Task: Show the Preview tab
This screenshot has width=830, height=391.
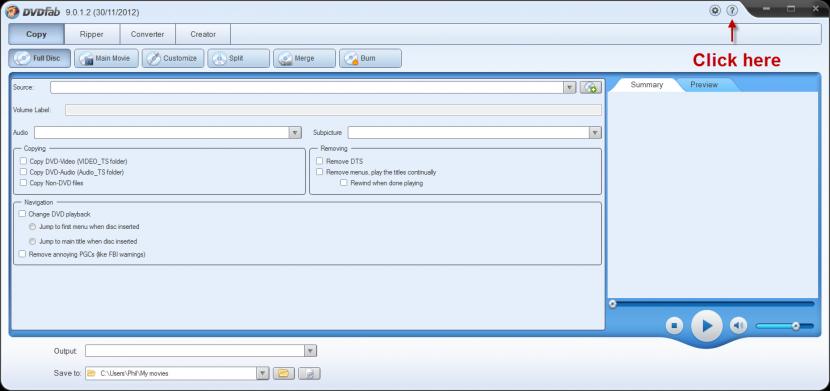Action: [704, 85]
